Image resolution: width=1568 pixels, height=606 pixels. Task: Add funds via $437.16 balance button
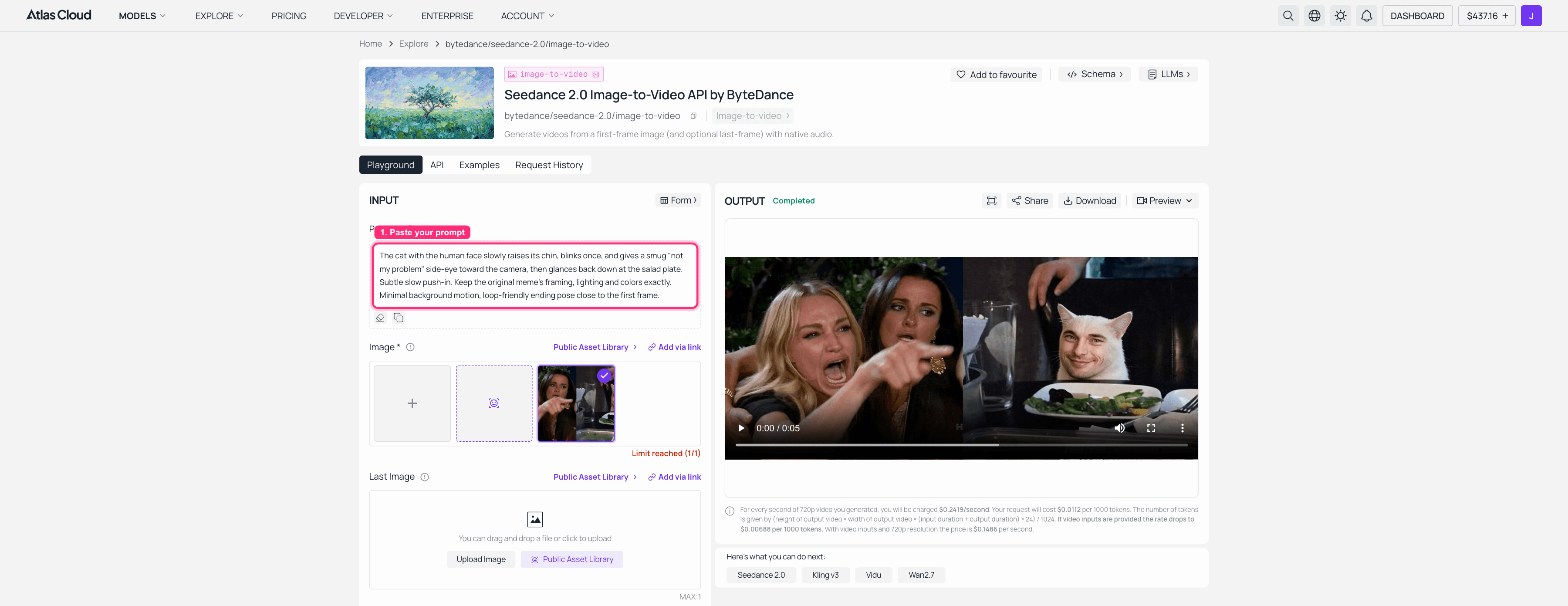[x=1487, y=16]
